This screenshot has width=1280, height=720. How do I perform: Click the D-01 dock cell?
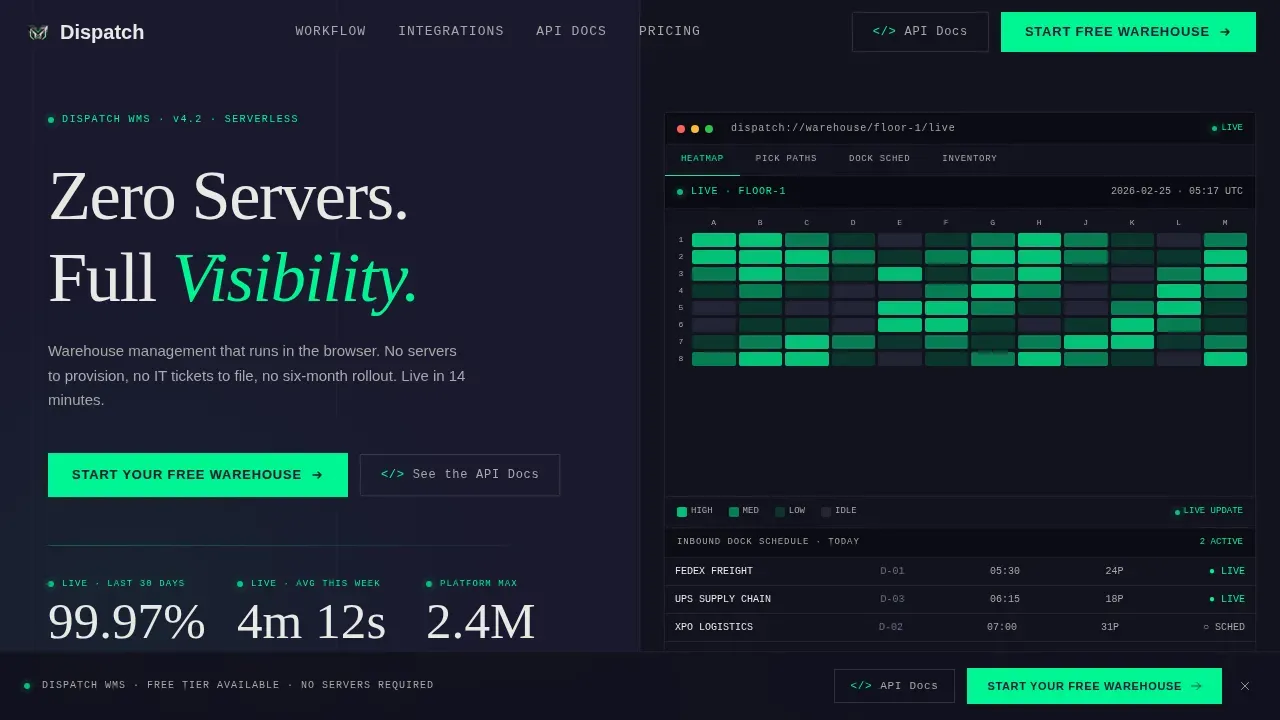pos(892,571)
